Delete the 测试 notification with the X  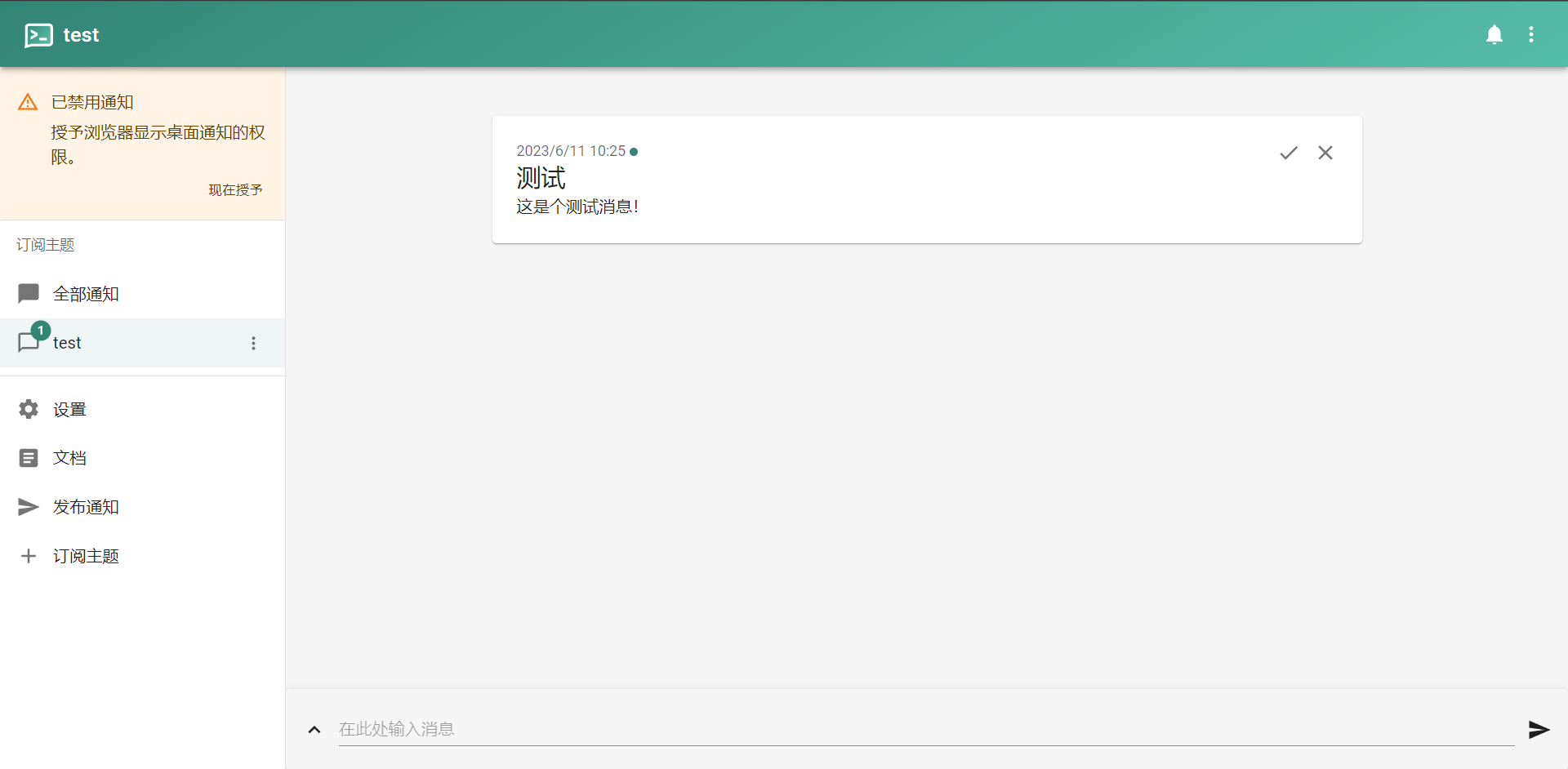point(1325,153)
